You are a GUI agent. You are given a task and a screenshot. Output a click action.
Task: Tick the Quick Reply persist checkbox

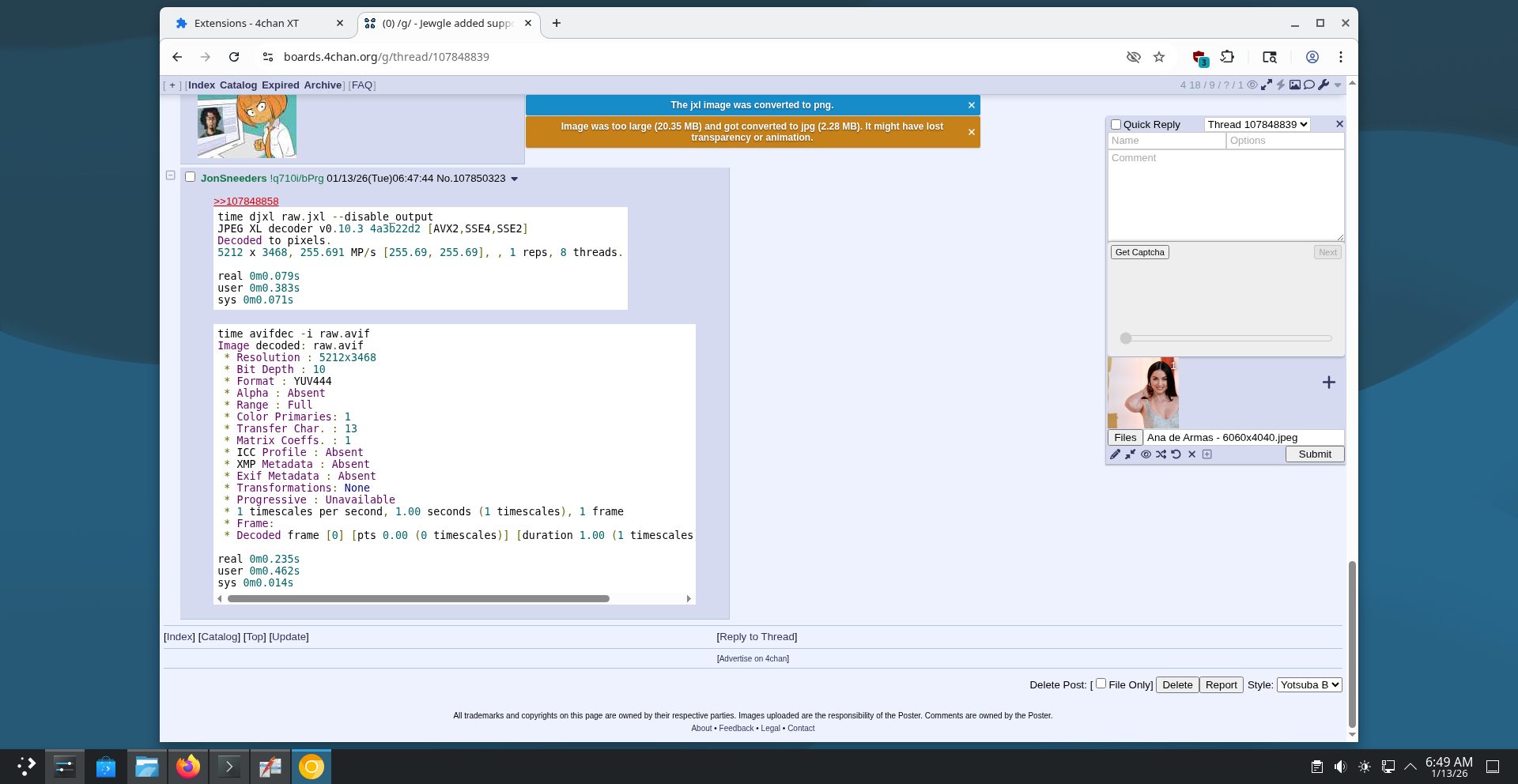(1116, 124)
